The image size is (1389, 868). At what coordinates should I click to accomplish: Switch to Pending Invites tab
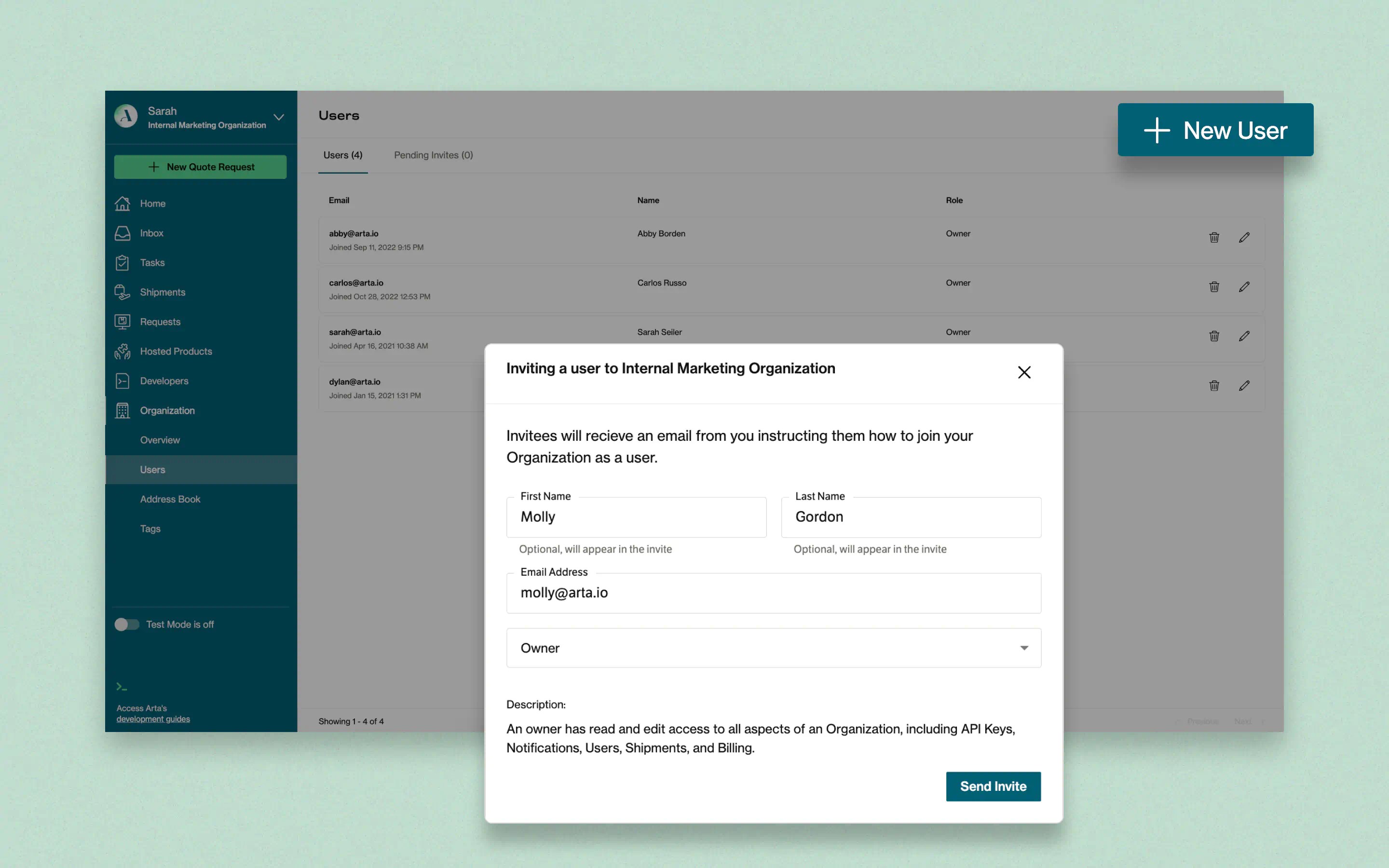click(433, 155)
